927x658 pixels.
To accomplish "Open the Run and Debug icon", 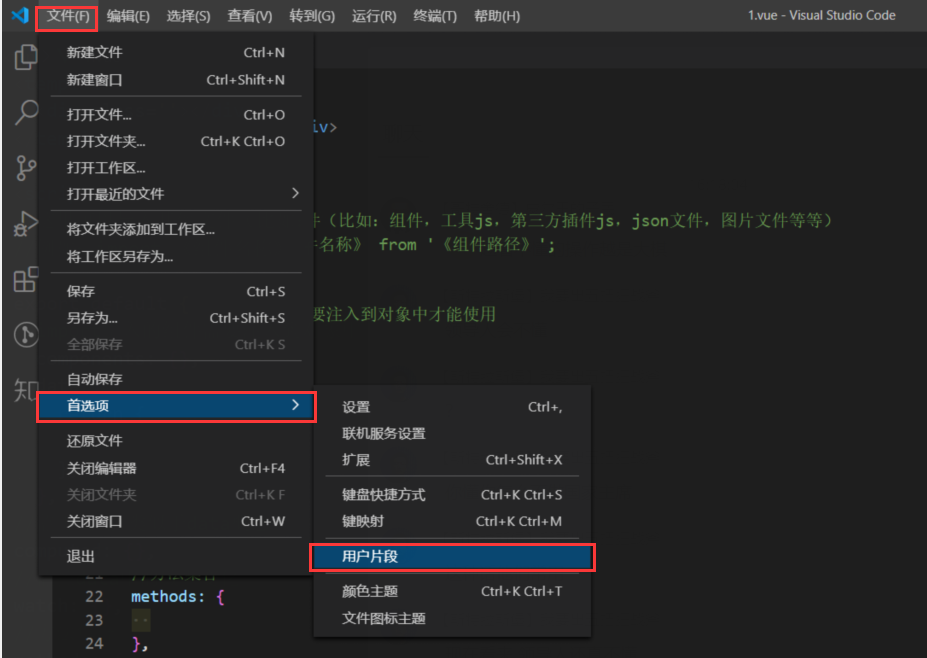I will pyautogui.click(x=25, y=223).
